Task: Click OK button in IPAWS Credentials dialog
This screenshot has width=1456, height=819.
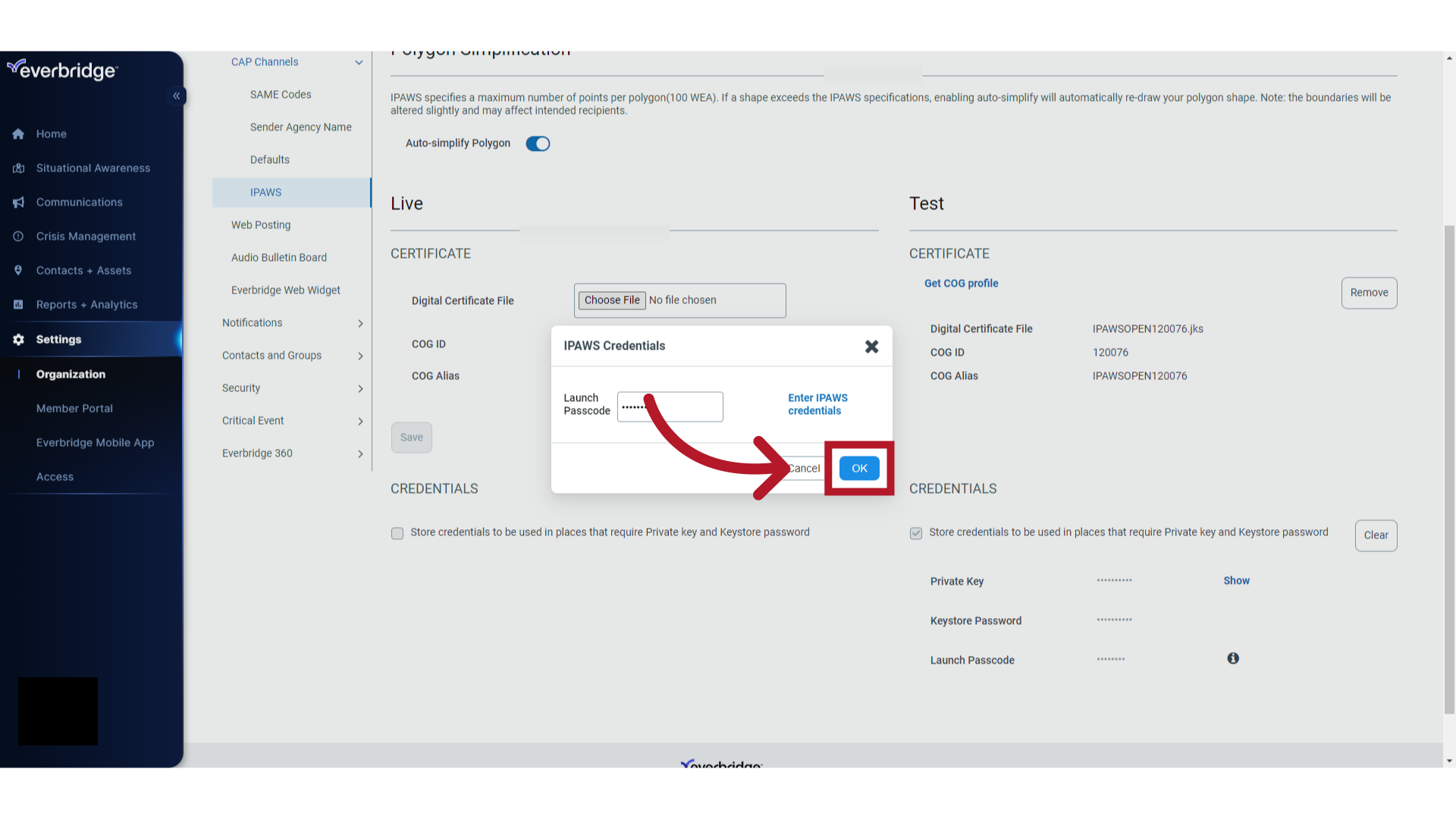Action: (859, 467)
